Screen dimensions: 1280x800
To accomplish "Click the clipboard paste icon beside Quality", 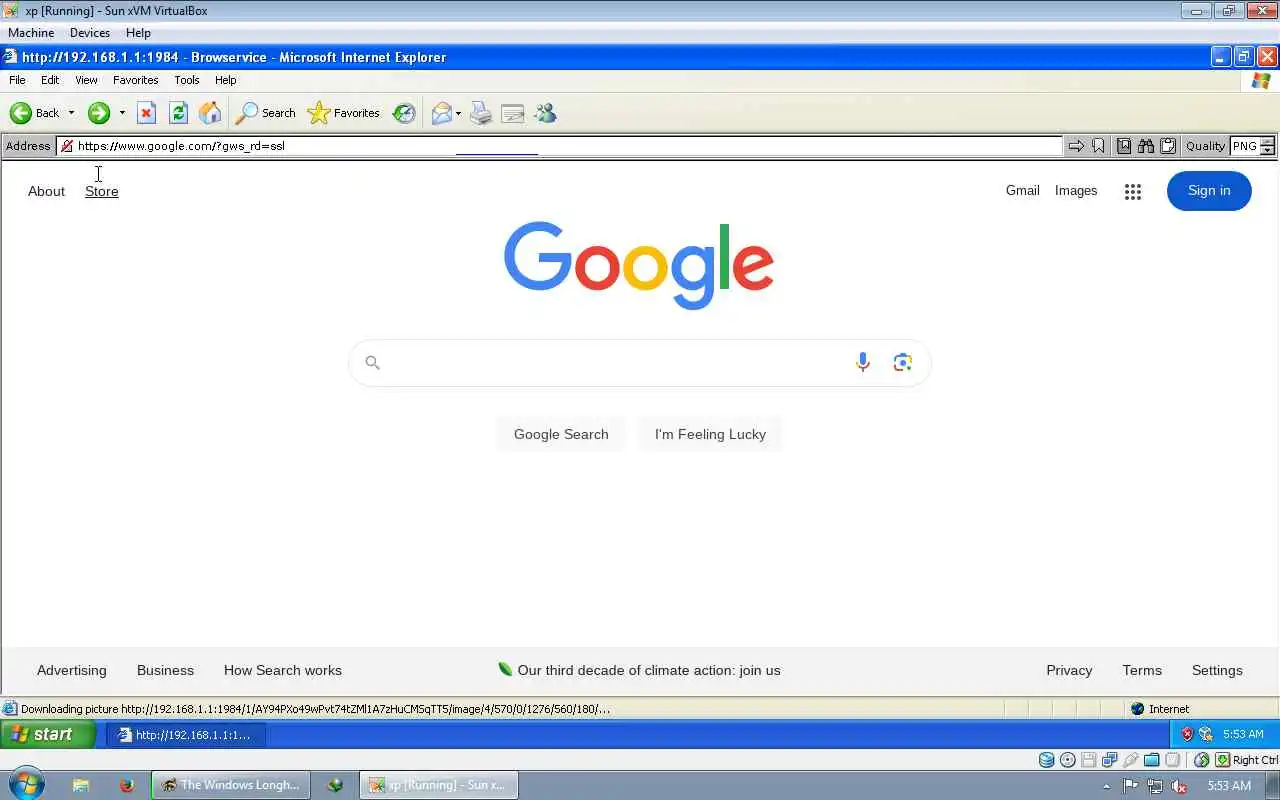I will click(x=1167, y=146).
